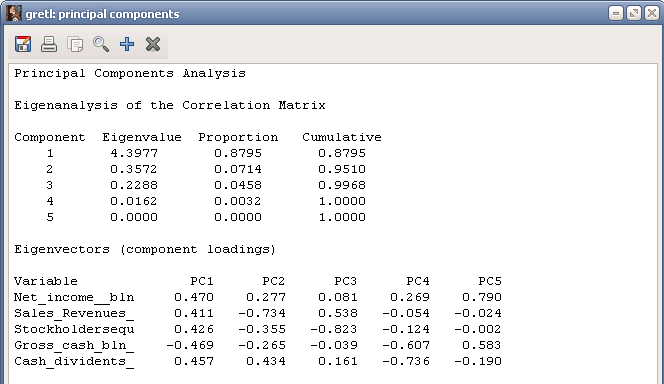Minimize the principal components window
Viewport: 664px width, 384px height.
point(616,14)
